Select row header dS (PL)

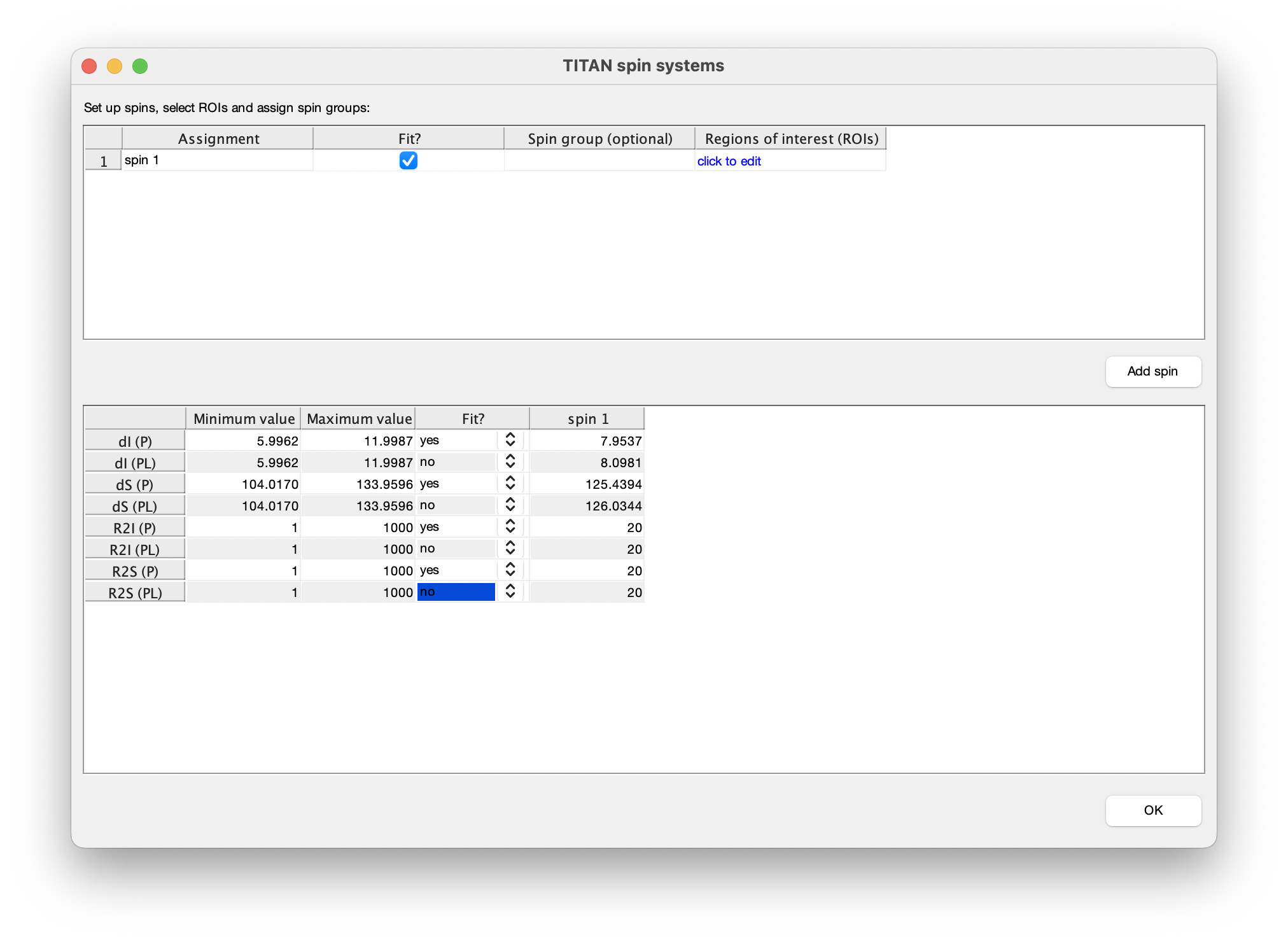[135, 506]
